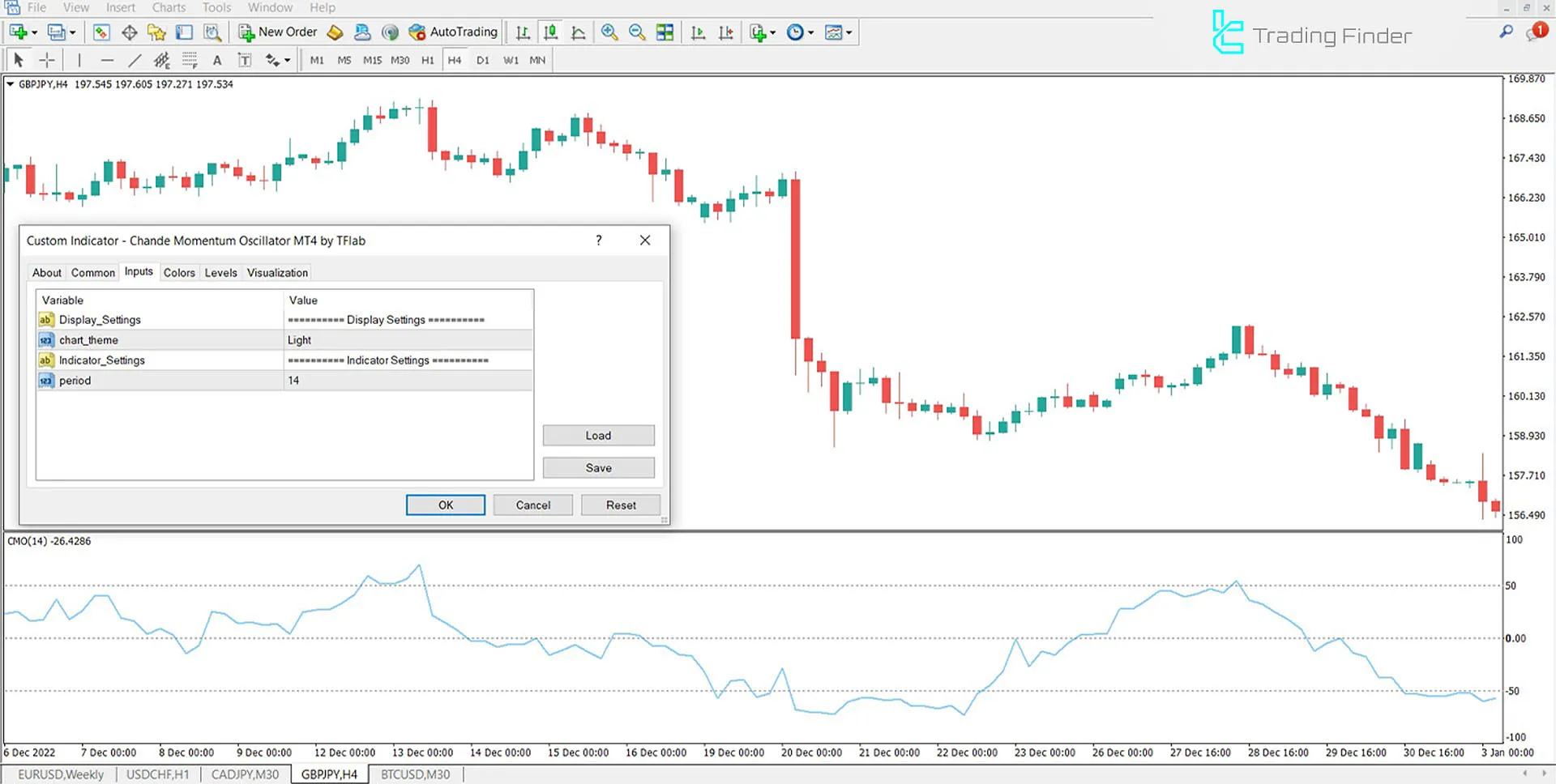Switch to the Colors tab in dialog
The height and width of the screenshot is (784, 1556).
tap(179, 273)
